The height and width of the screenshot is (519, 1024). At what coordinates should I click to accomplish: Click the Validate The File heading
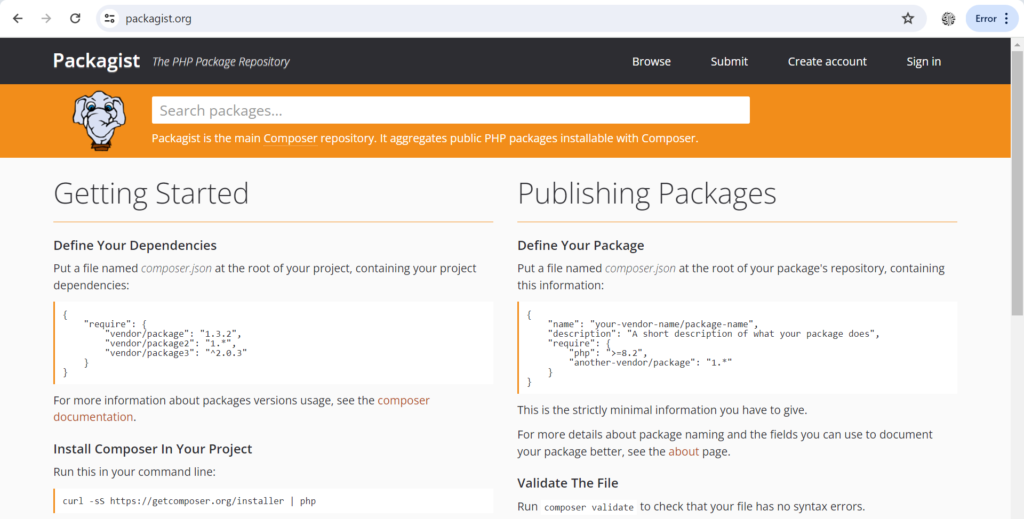[x=568, y=483]
